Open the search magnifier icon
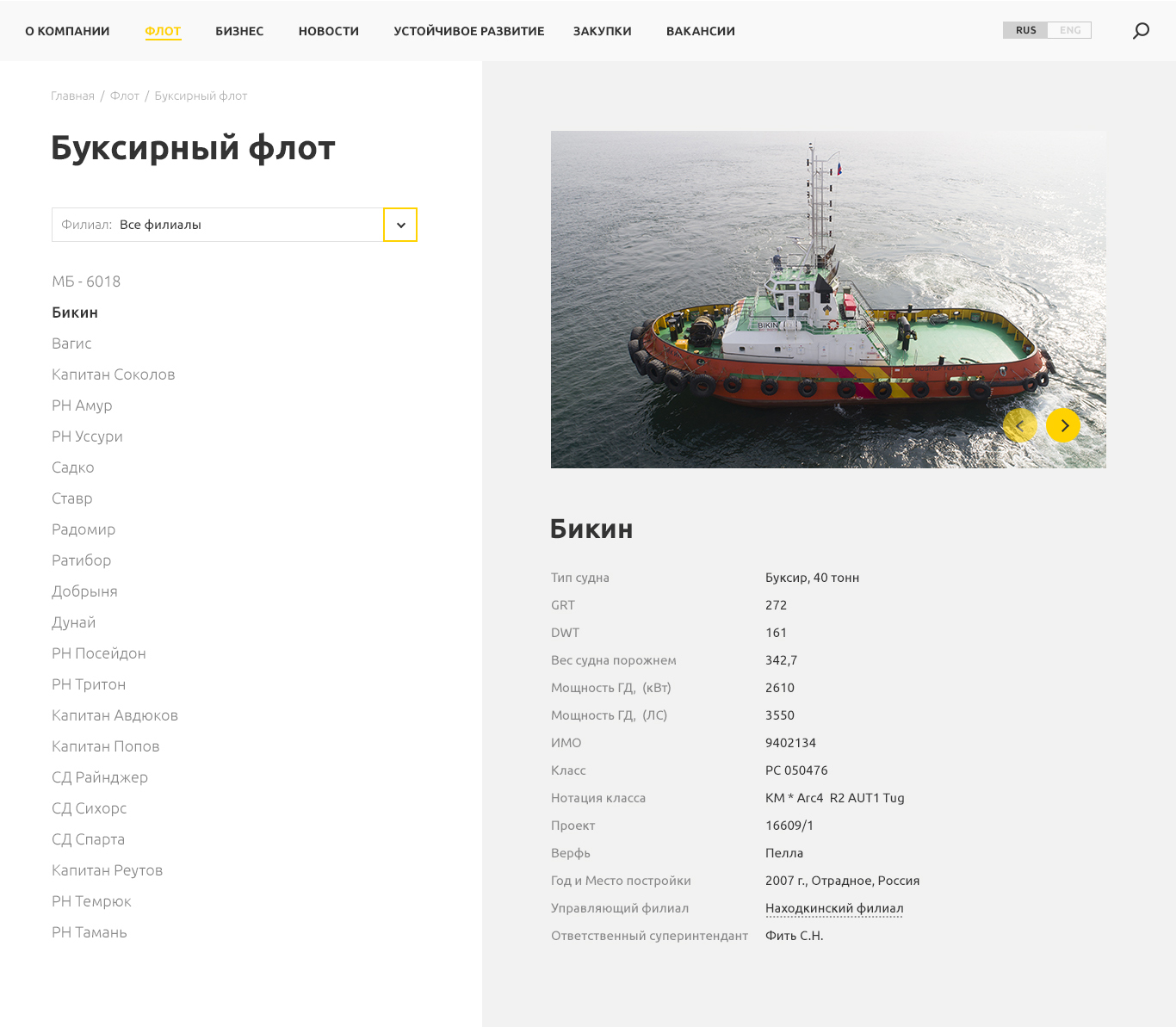1176x1027 pixels. point(1141,31)
